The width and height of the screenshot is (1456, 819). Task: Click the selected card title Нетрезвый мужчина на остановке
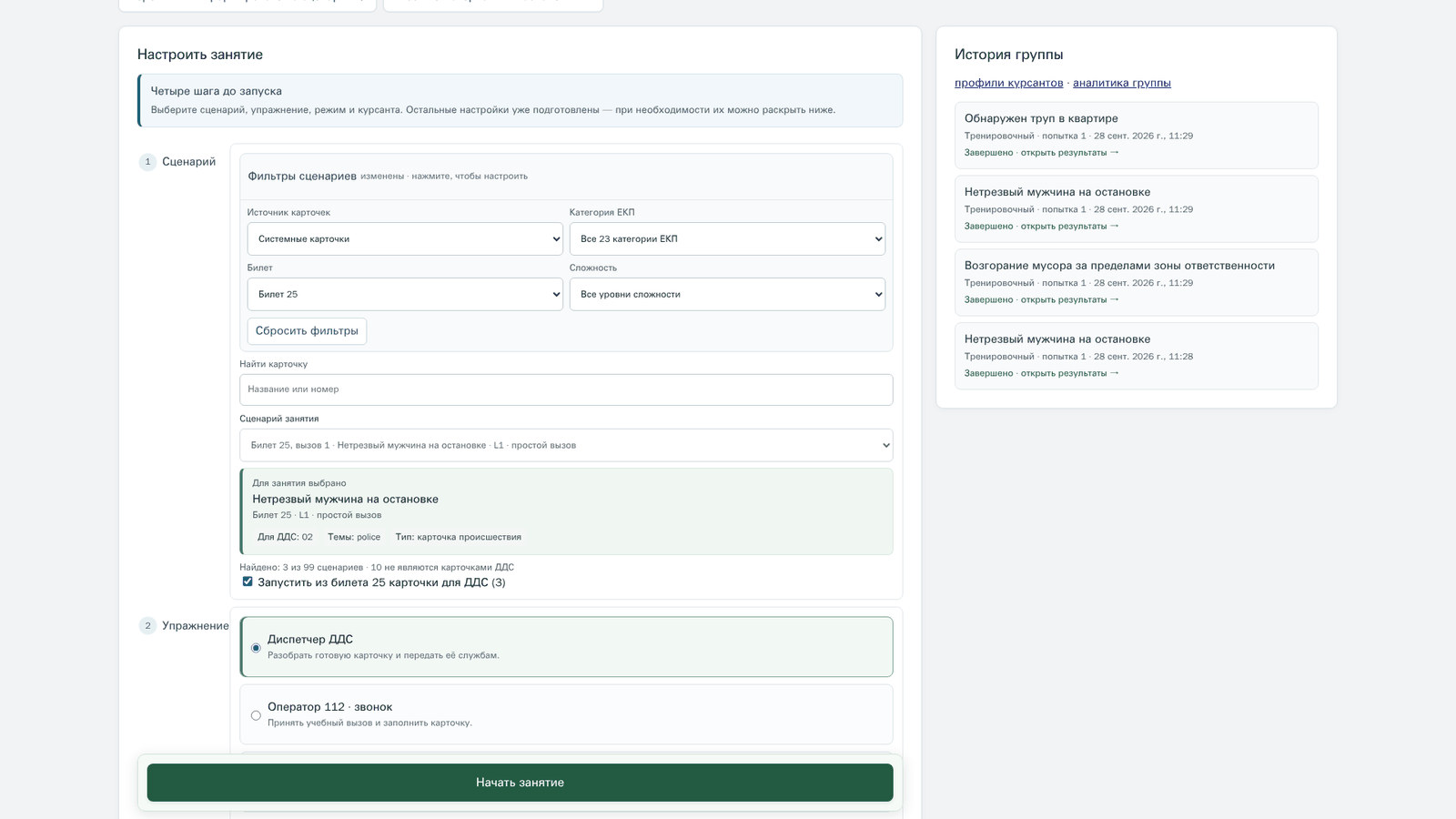coord(345,499)
